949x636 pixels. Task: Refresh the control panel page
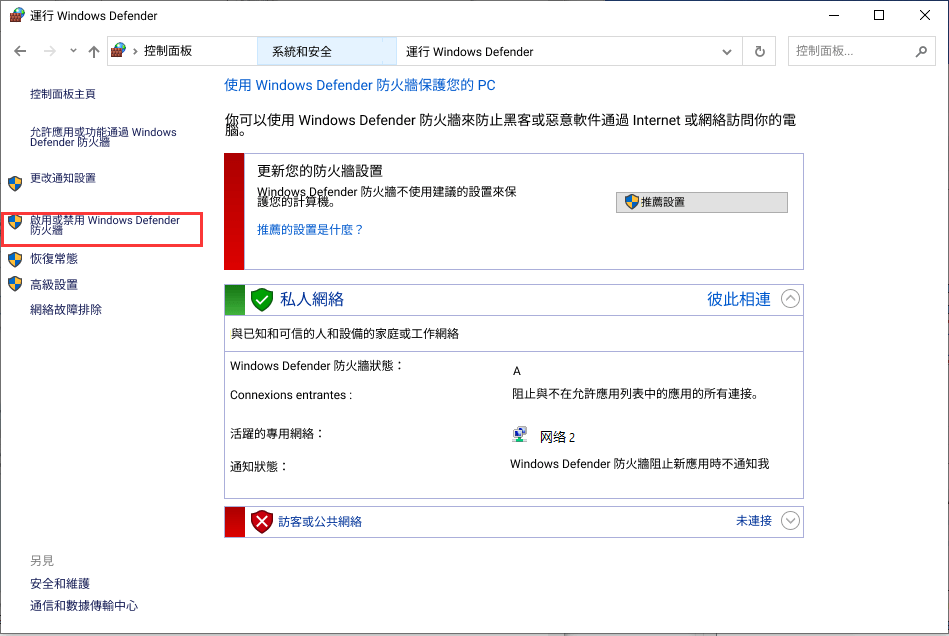760,51
